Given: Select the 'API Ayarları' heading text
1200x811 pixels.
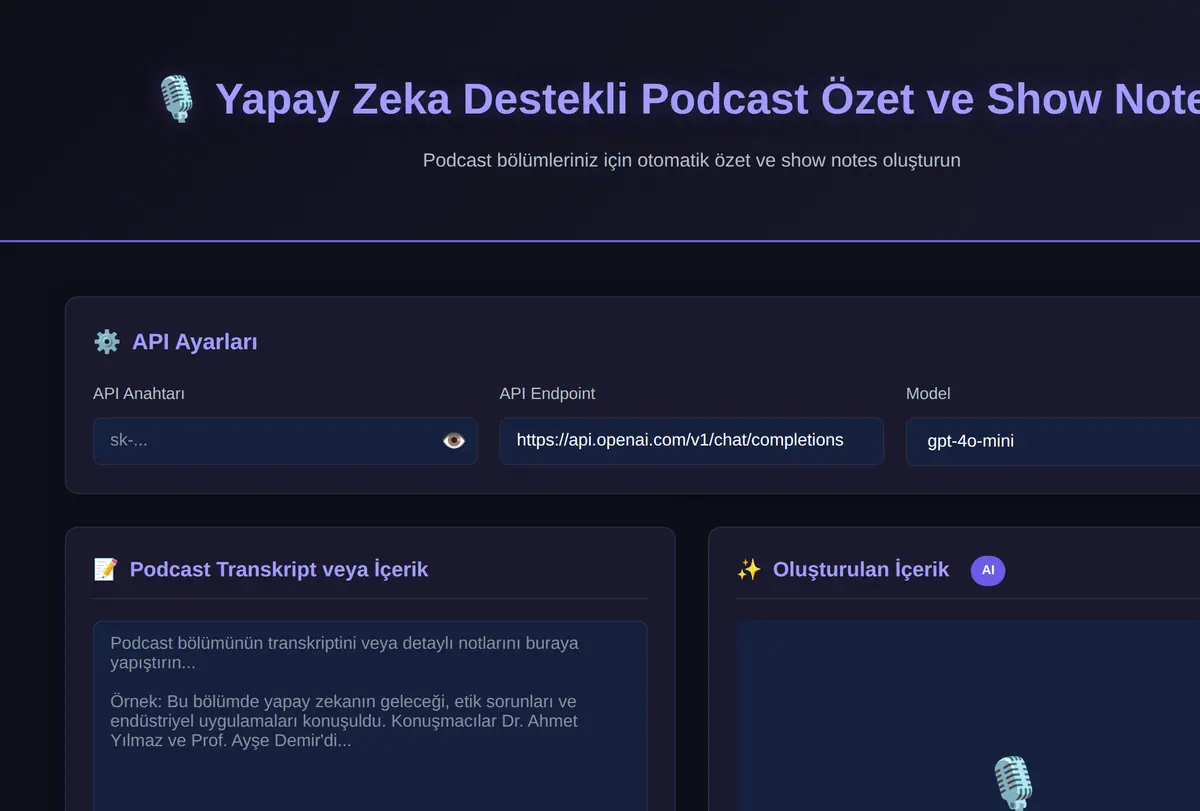Looking at the screenshot, I should (195, 342).
